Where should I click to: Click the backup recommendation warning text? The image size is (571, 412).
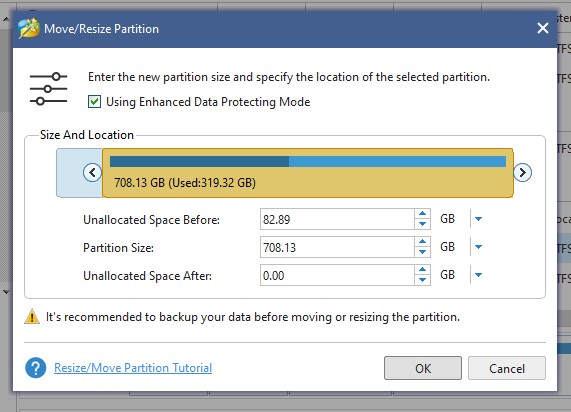tap(253, 317)
